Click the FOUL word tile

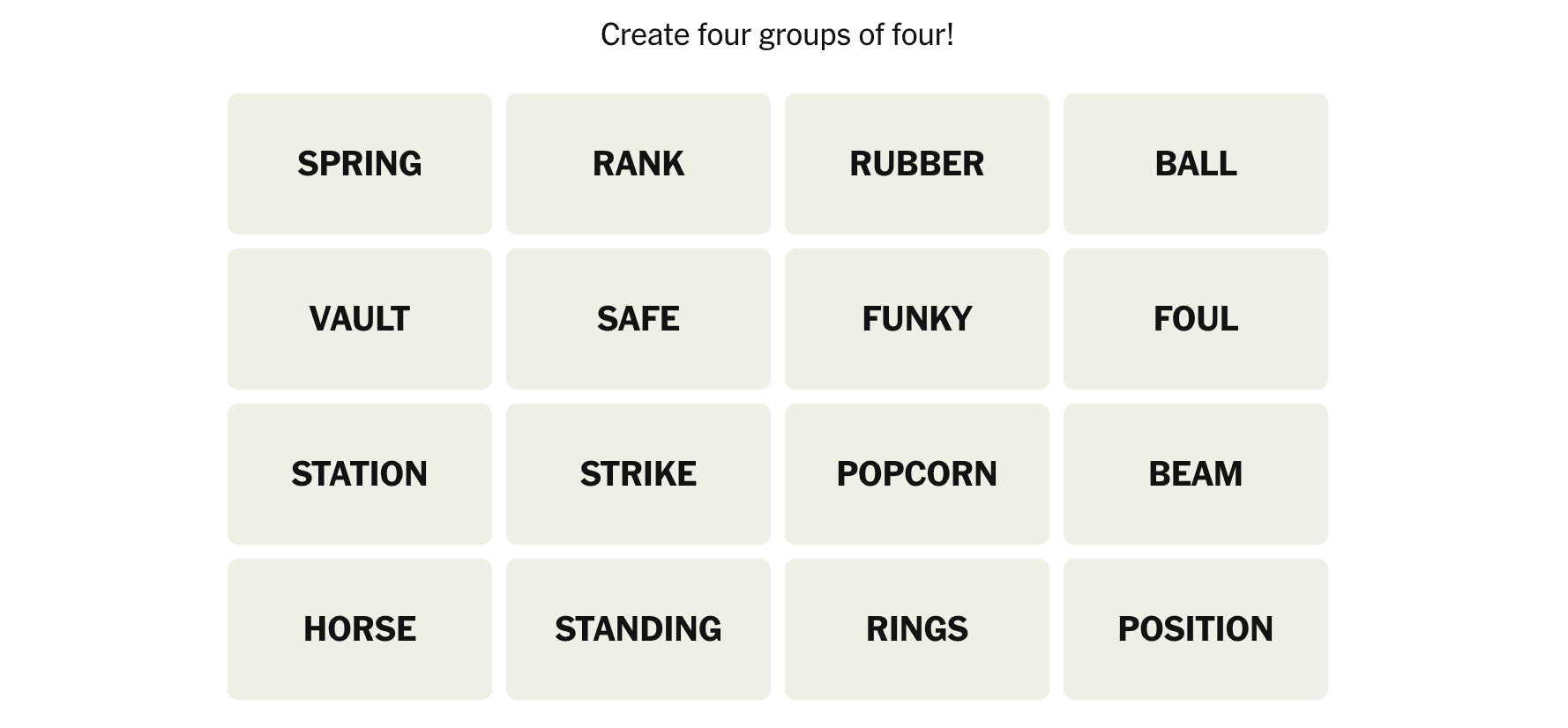point(1195,319)
